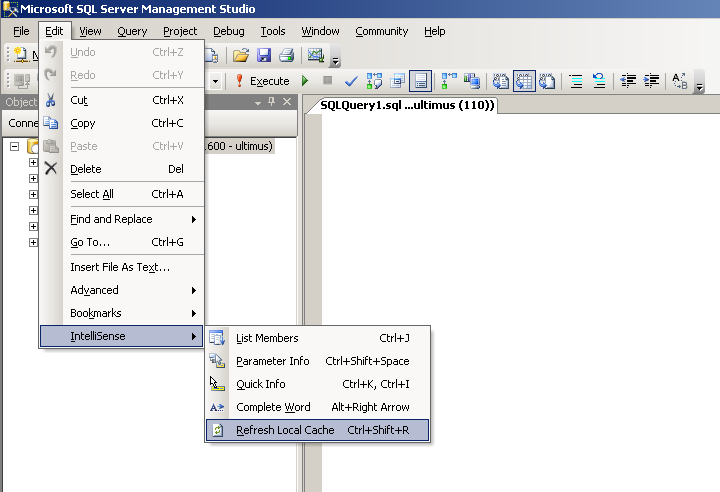
Task: Switch to the SQLQuery1.sql editor tab
Action: pos(407,105)
